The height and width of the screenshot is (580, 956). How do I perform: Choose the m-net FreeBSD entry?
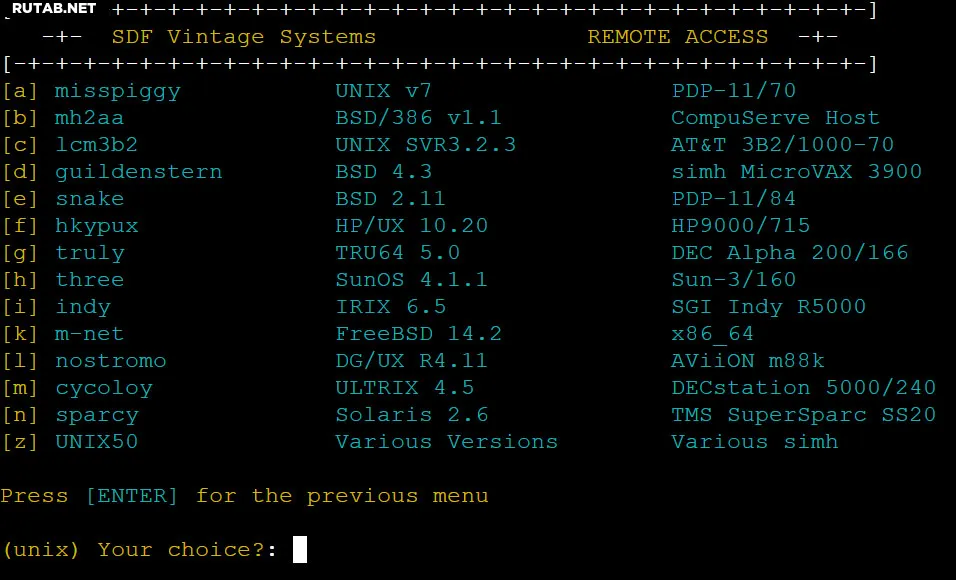tap(89, 334)
